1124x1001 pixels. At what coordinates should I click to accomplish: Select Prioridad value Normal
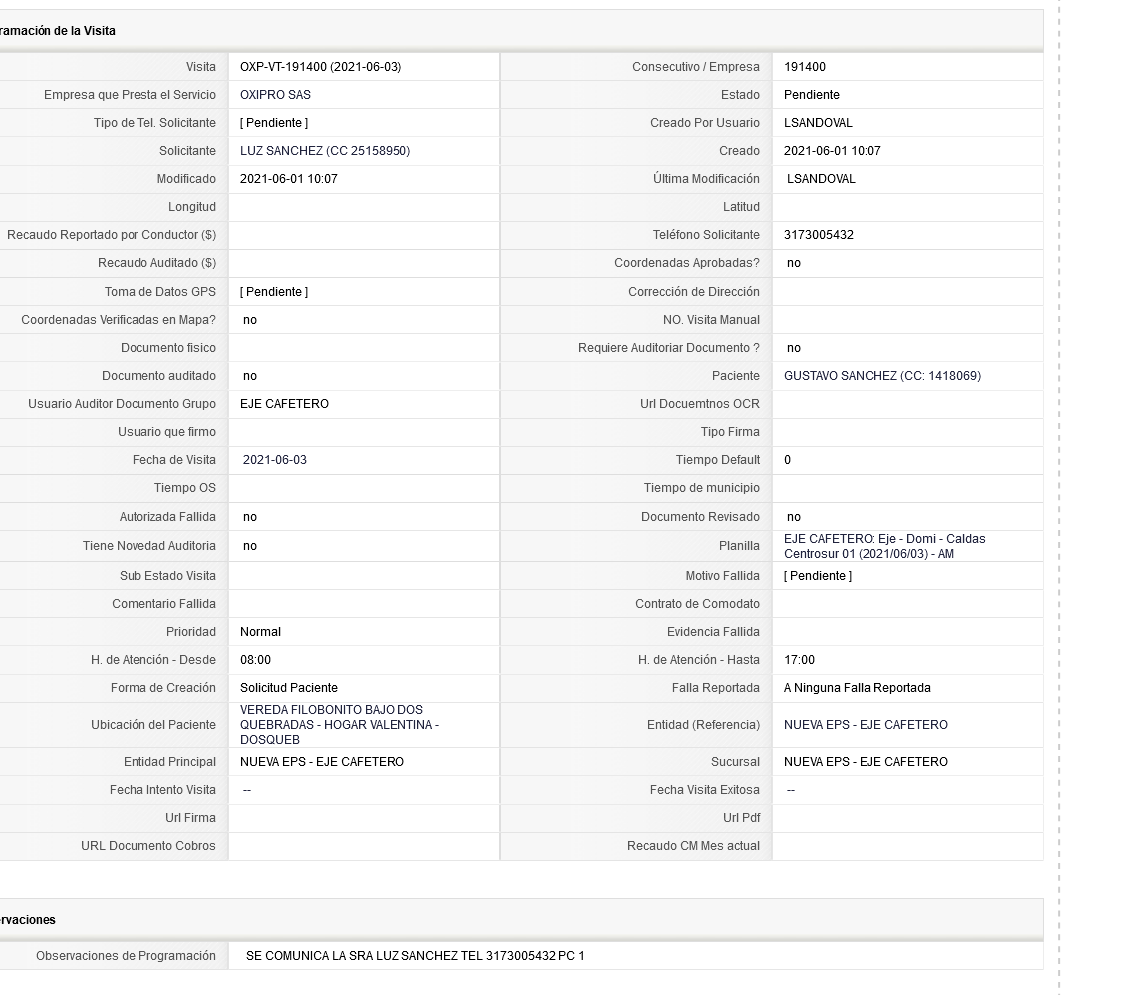(x=260, y=632)
